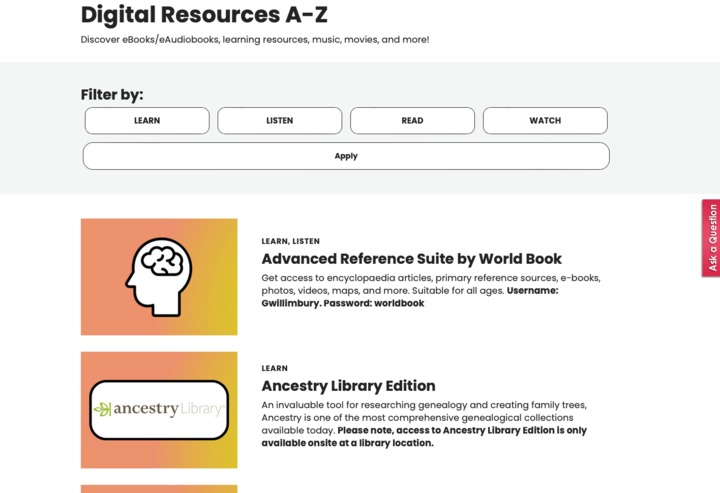Click the Digital Resources A-Z heading
The image size is (720, 493).
[x=204, y=15]
